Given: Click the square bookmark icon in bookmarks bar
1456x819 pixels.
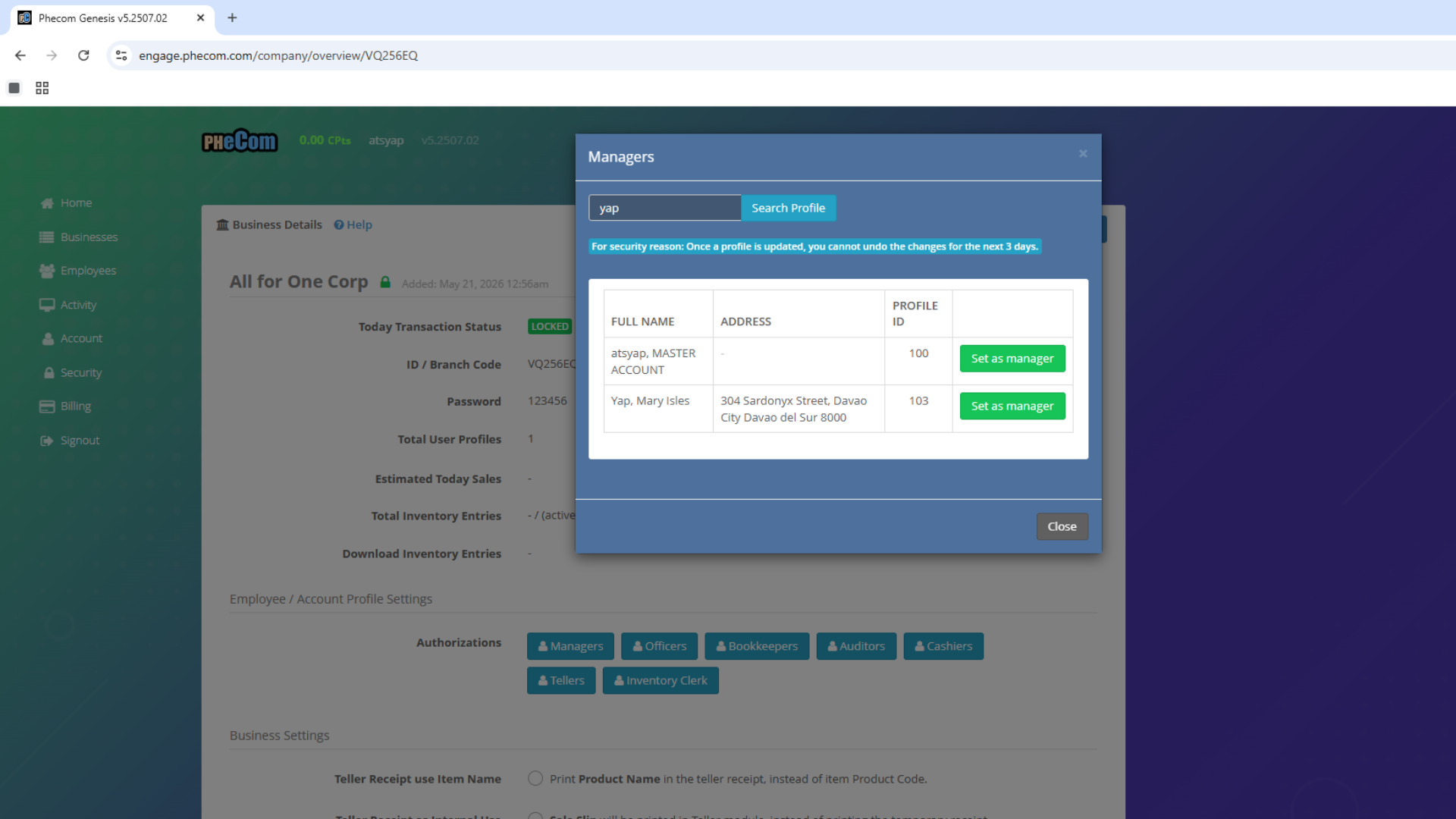Looking at the screenshot, I should coord(14,88).
